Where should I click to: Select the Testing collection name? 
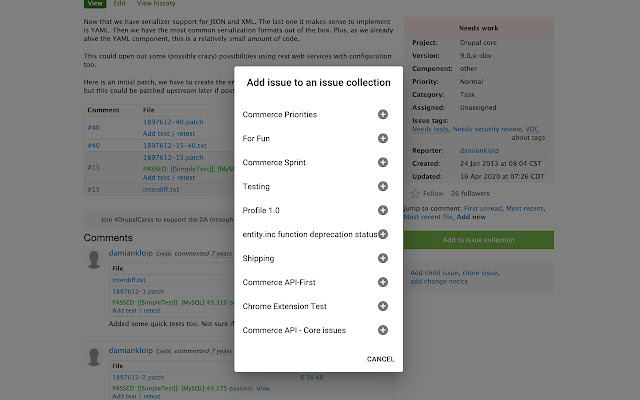click(256, 187)
